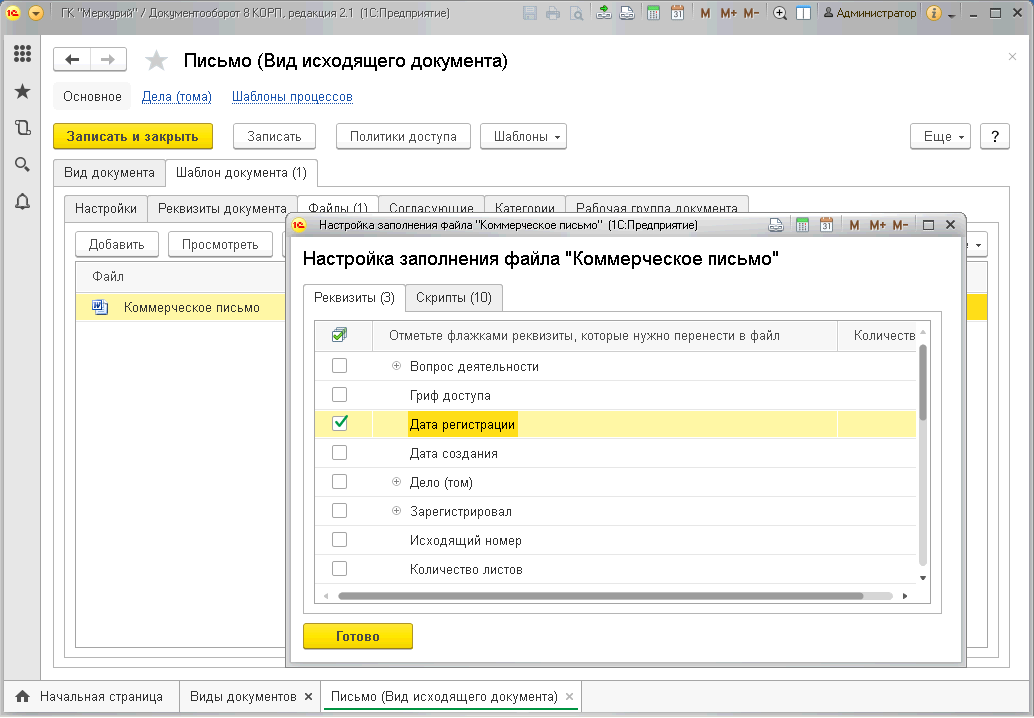This screenshot has width=1034, height=718.
Task: Check the Вопрос деятельности checkbox
Action: pos(340,365)
